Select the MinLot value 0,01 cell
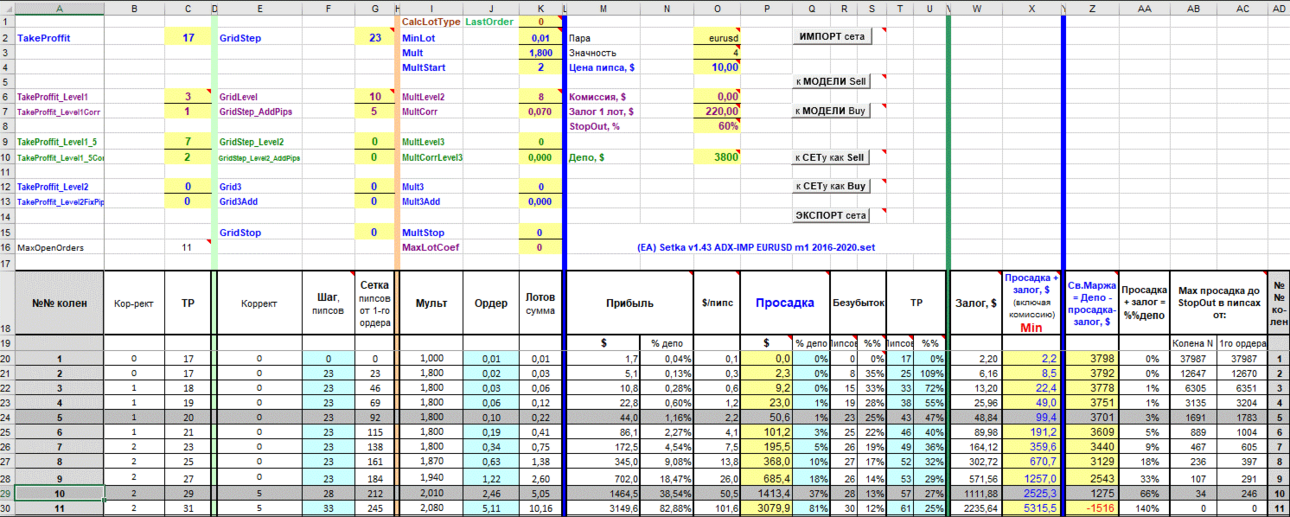 [540, 37]
